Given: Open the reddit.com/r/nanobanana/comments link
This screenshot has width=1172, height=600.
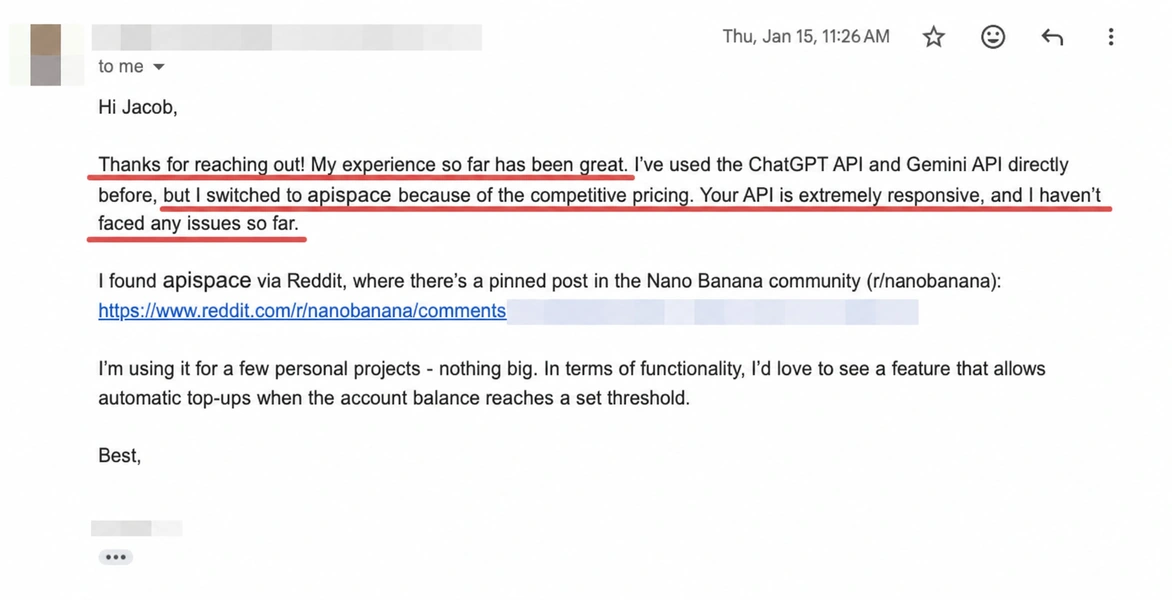Looking at the screenshot, I should (x=302, y=311).
